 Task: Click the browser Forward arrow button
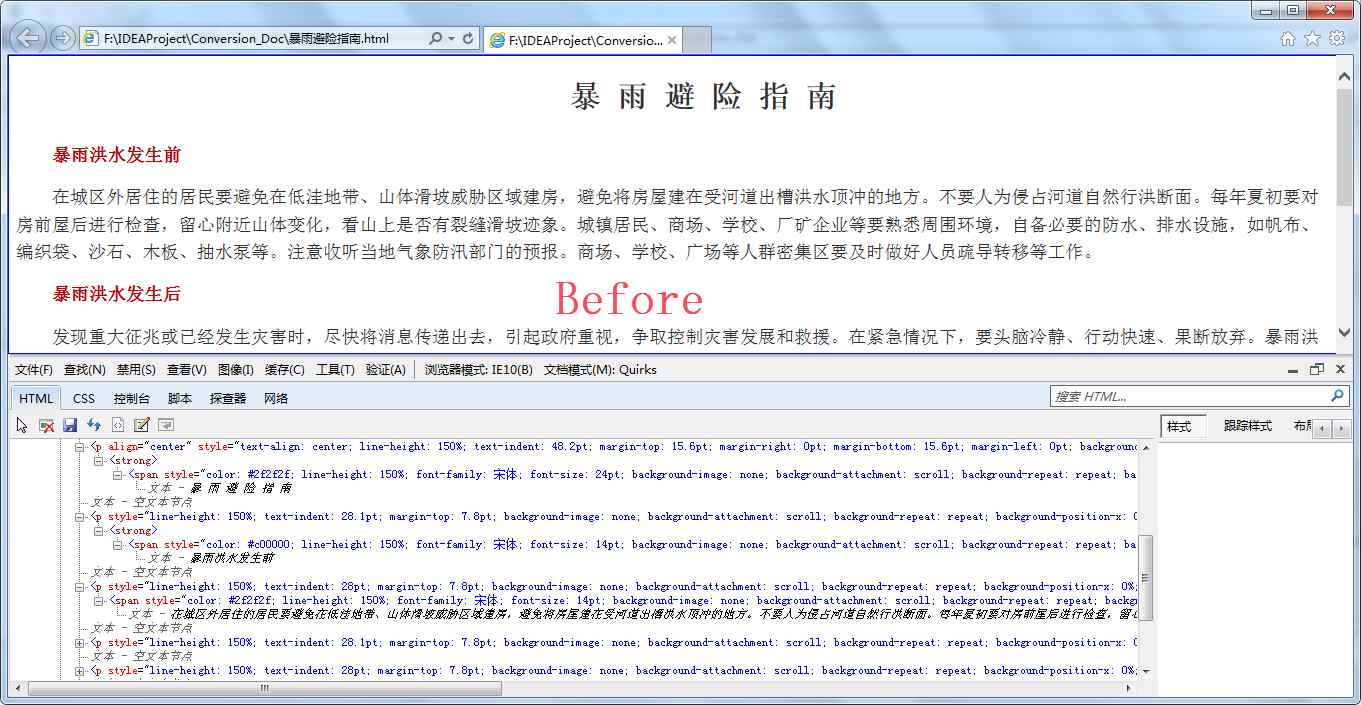(x=62, y=39)
